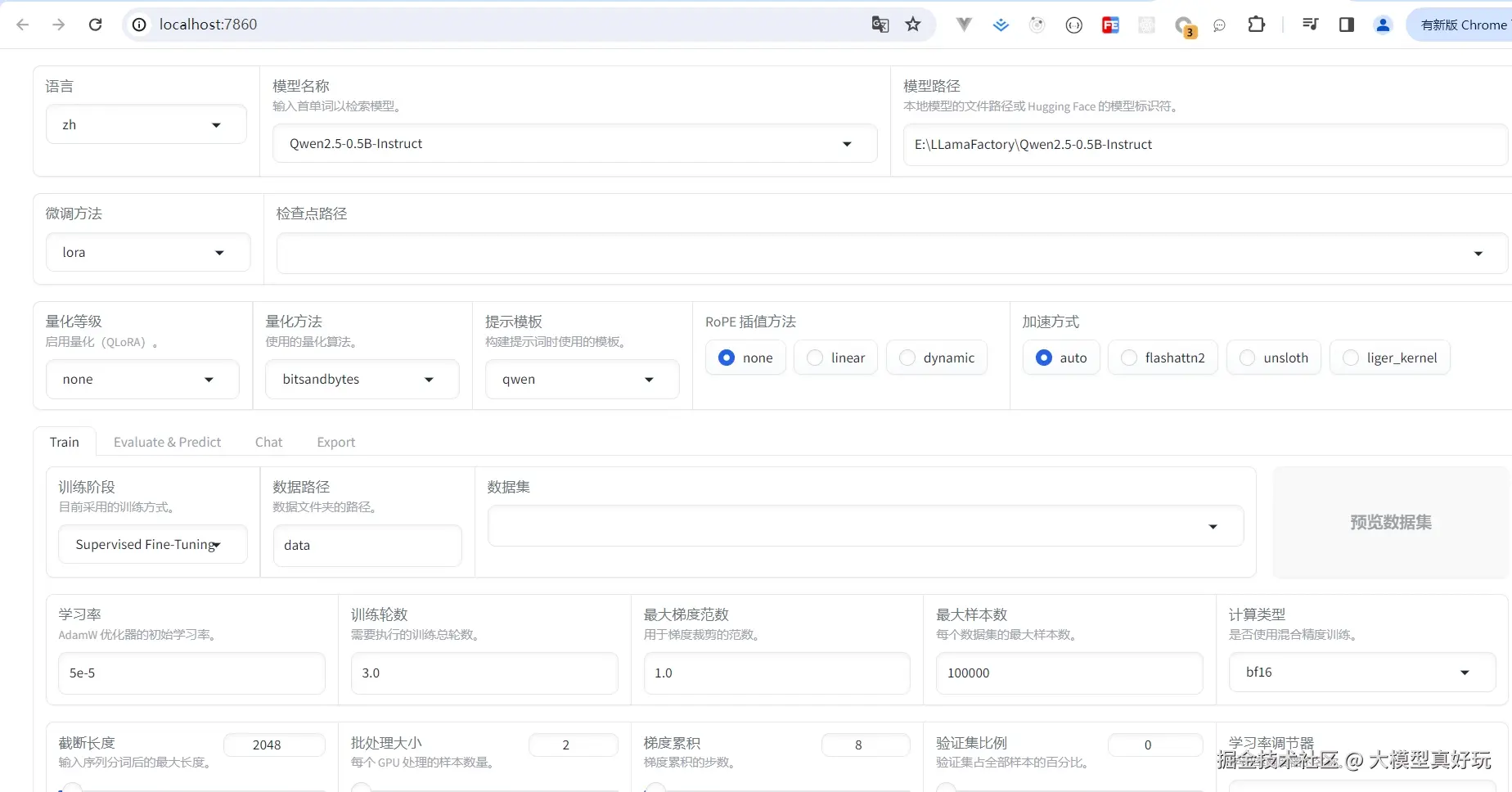Open the Evaluate & Predict tab
The height and width of the screenshot is (792, 1512).
[167, 442]
